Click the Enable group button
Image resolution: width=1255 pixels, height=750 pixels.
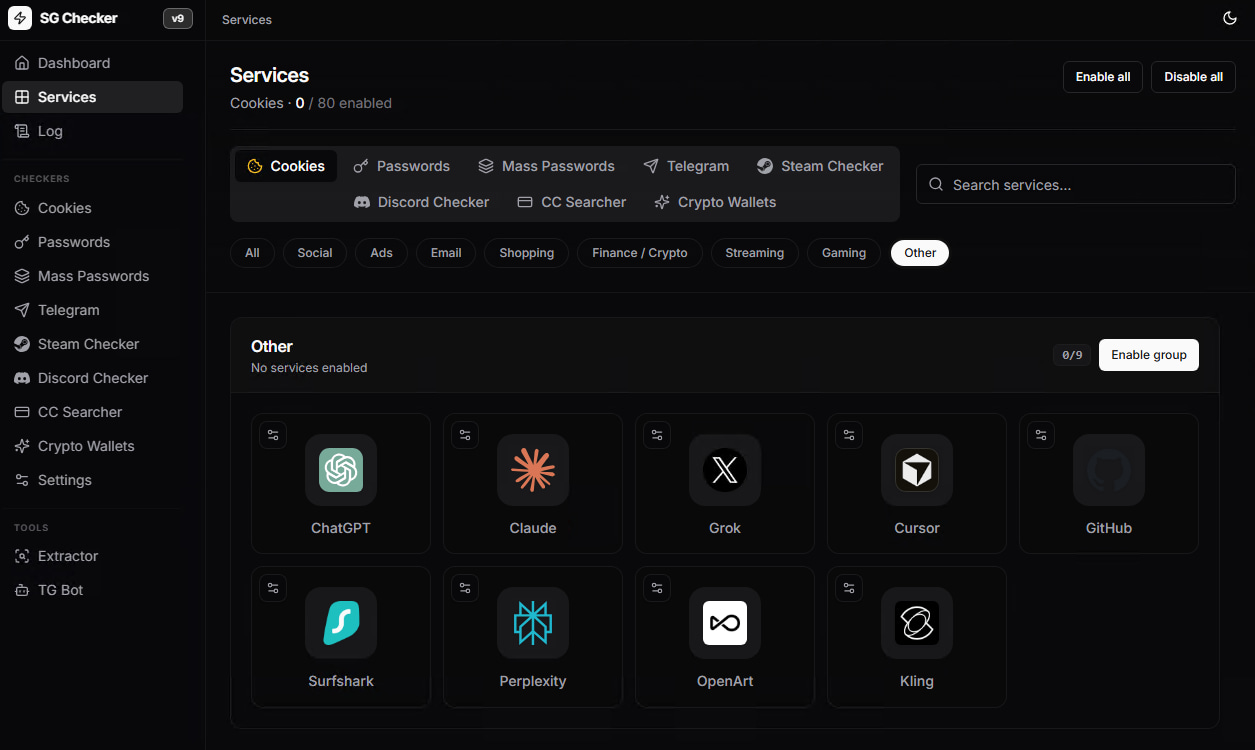pyautogui.click(x=1149, y=355)
